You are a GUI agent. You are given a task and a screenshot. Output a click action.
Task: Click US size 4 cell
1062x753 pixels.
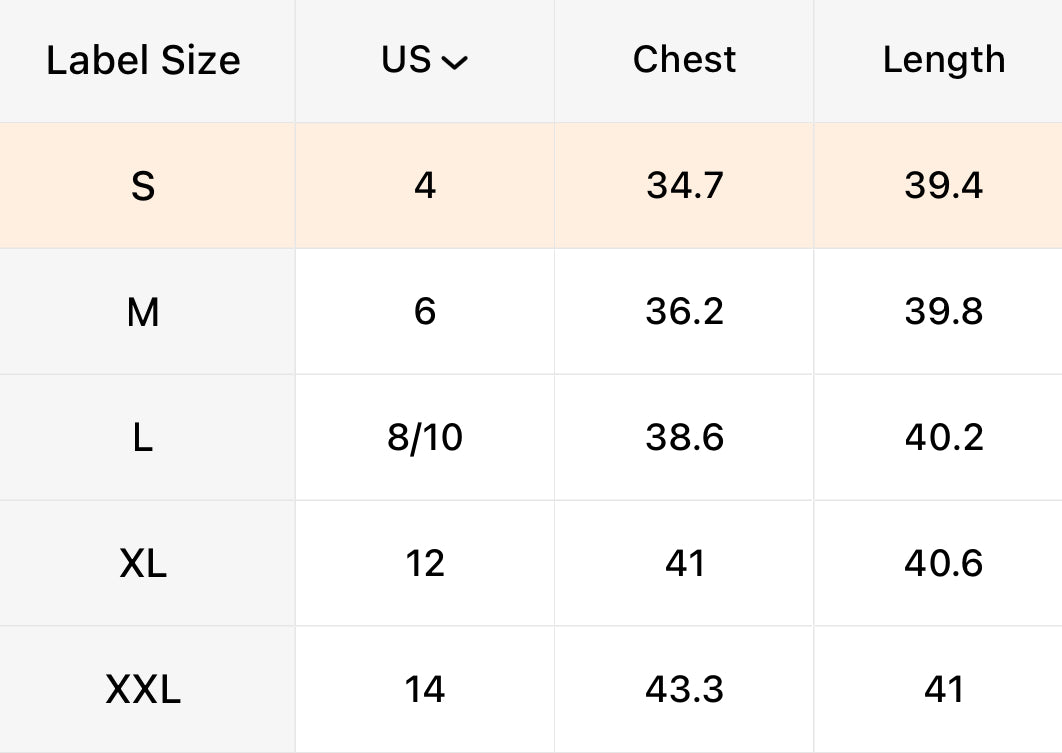coord(425,186)
